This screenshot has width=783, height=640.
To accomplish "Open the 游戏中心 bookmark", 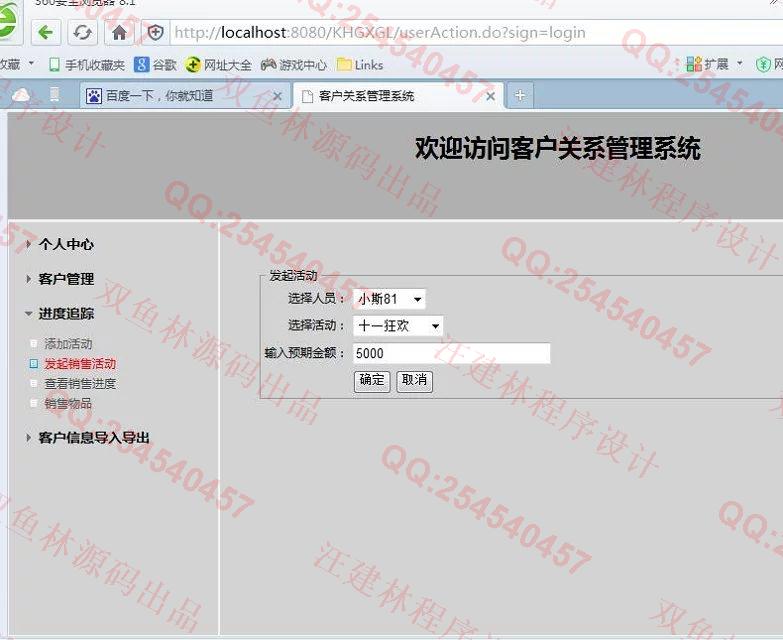I will point(294,65).
